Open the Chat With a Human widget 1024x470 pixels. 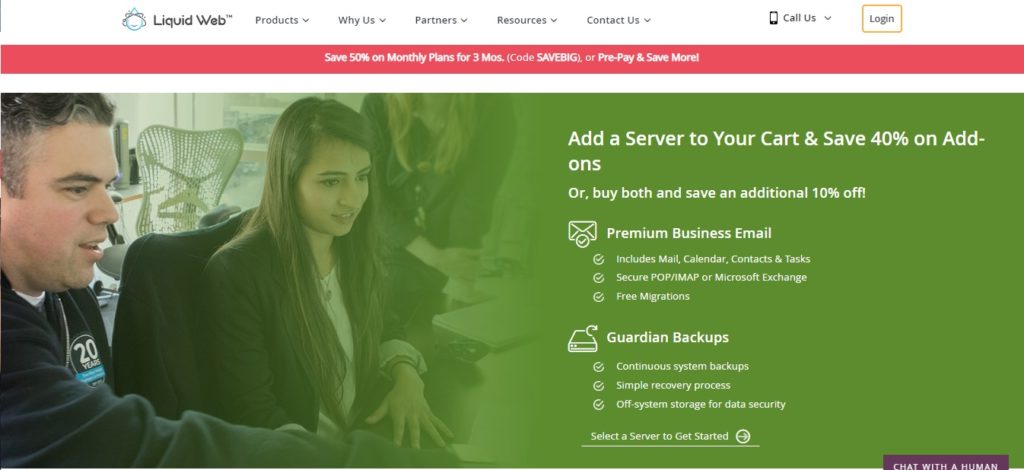coord(946,463)
